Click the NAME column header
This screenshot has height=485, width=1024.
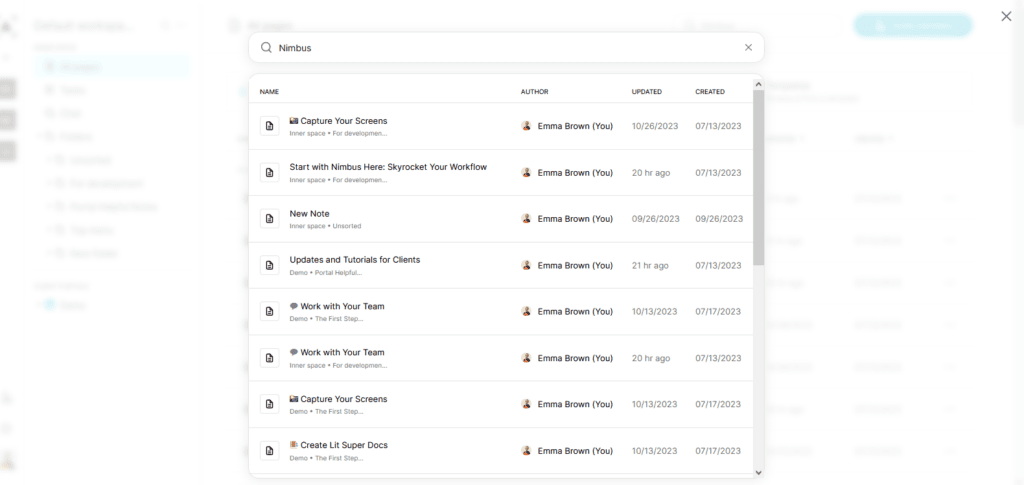(269, 92)
